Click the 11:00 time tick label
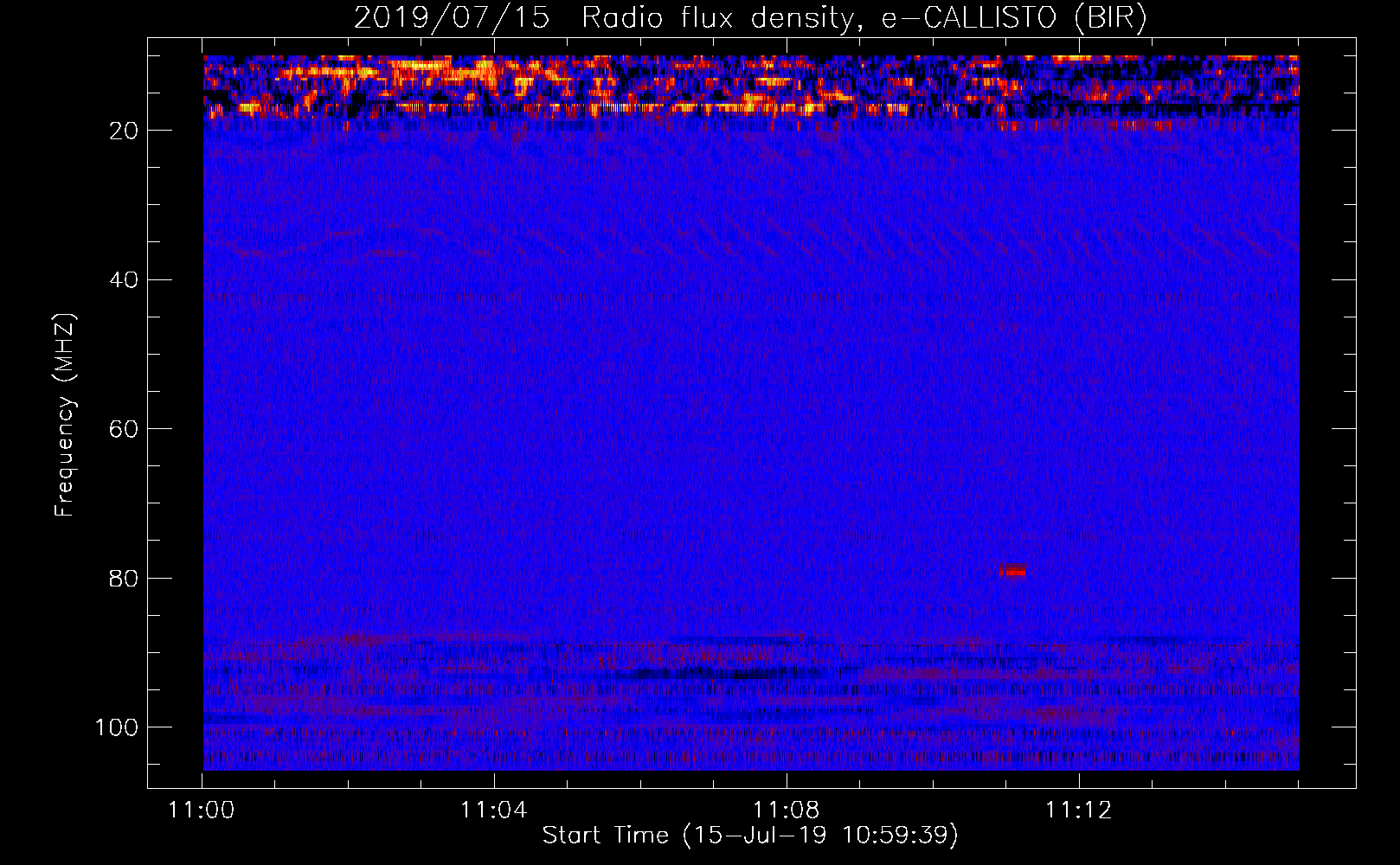The image size is (1400, 865). pos(202,811)
